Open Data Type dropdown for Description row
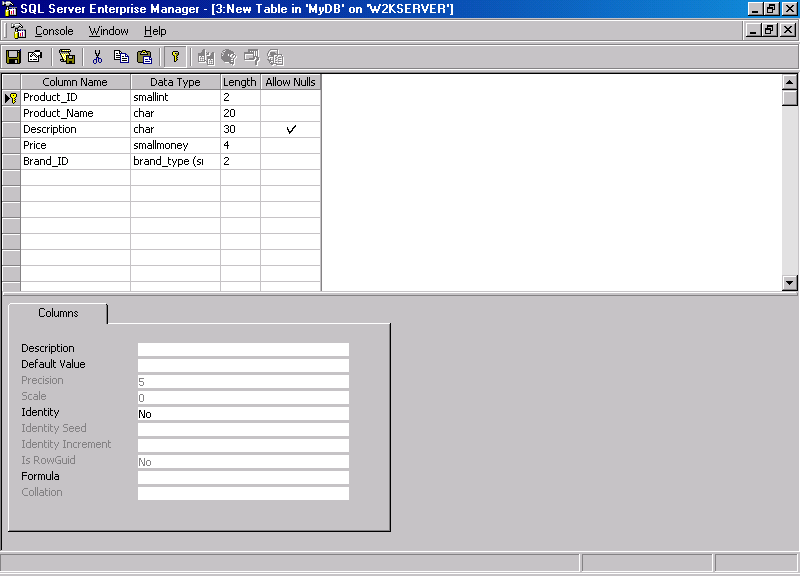 pyautogui.click(x=176, y=129)
